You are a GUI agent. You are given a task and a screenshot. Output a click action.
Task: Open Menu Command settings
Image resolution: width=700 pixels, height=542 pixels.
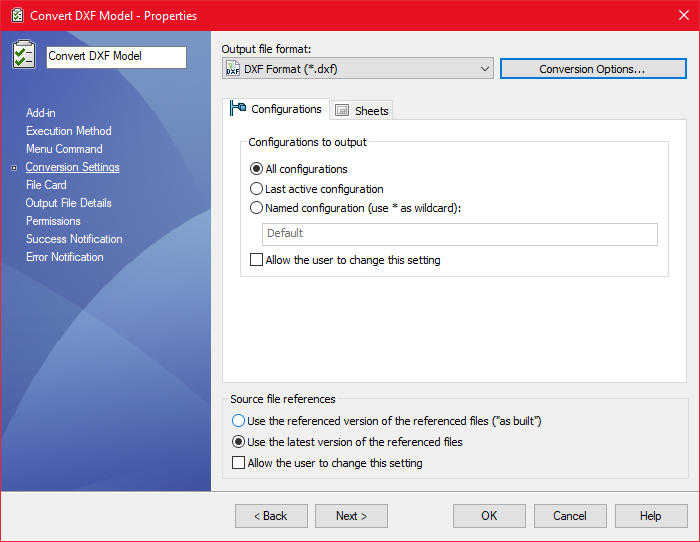point(64,149)
